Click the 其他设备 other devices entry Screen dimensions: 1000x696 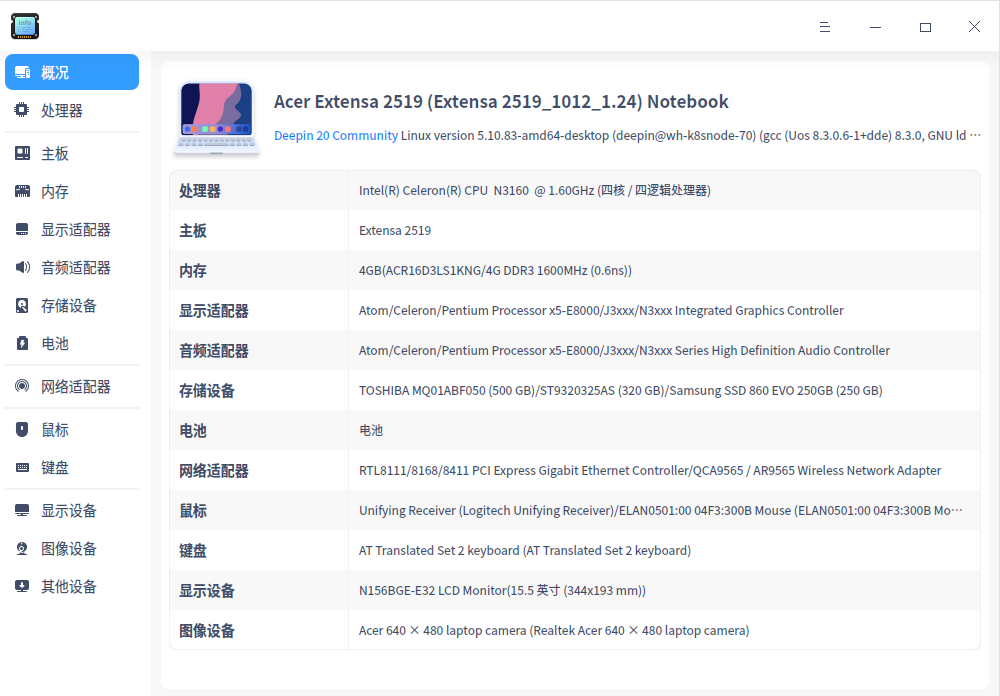click(54, 586)
